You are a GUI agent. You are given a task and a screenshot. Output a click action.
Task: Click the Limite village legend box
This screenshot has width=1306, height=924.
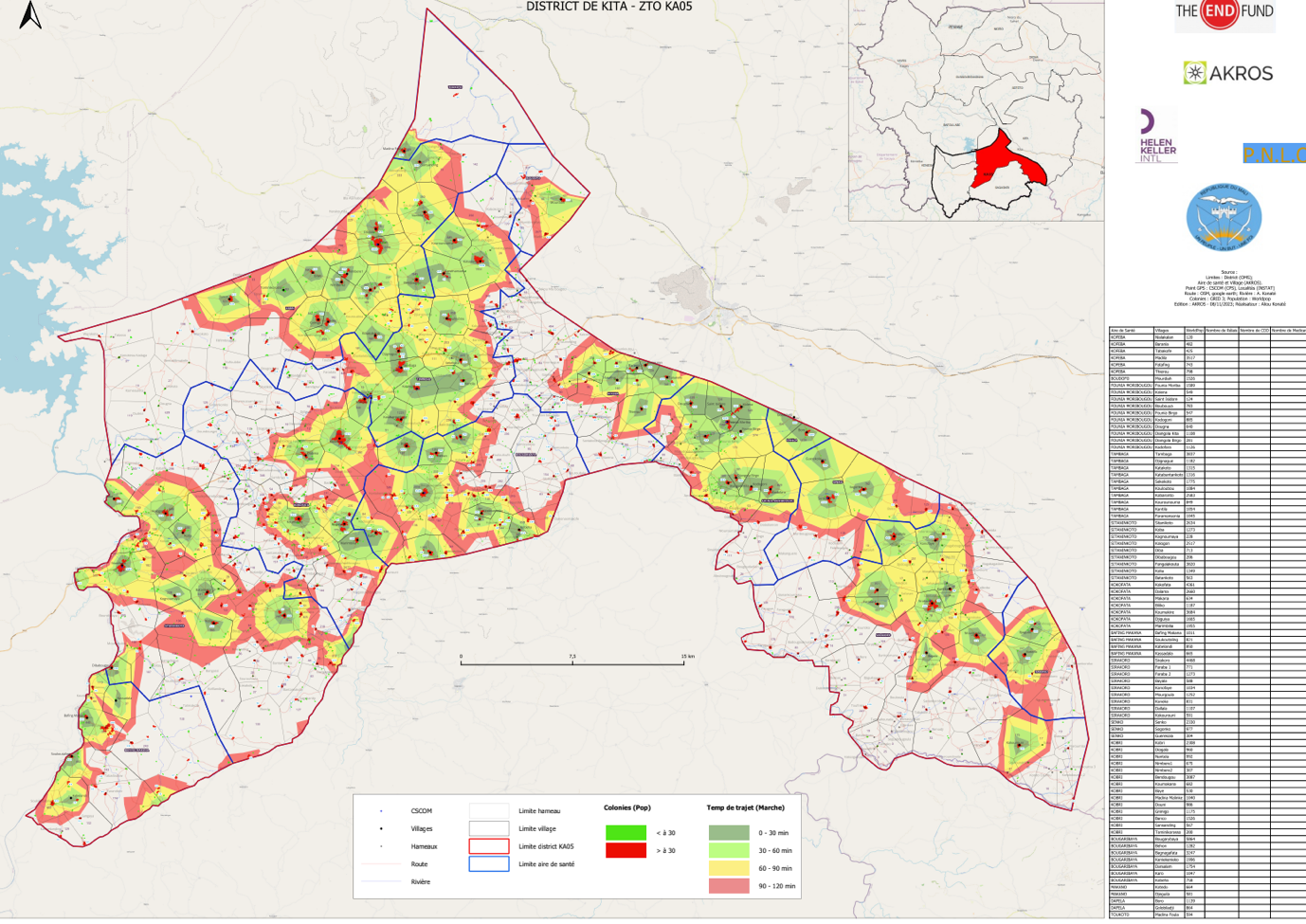point(489,828)
